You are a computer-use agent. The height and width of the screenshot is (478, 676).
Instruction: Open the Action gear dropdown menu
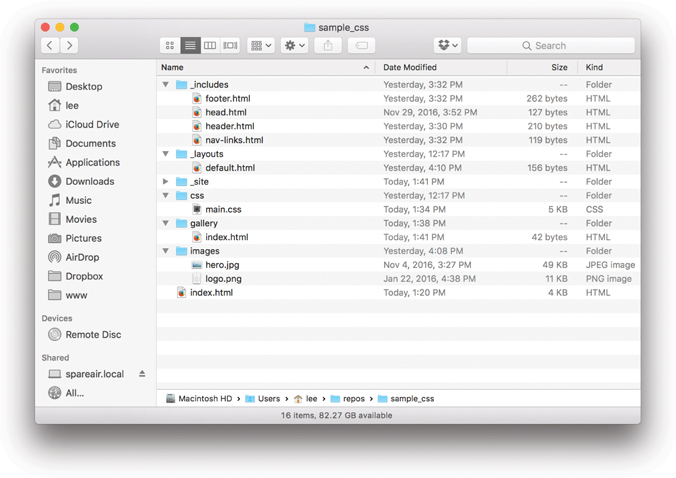(x=294, y=45)
